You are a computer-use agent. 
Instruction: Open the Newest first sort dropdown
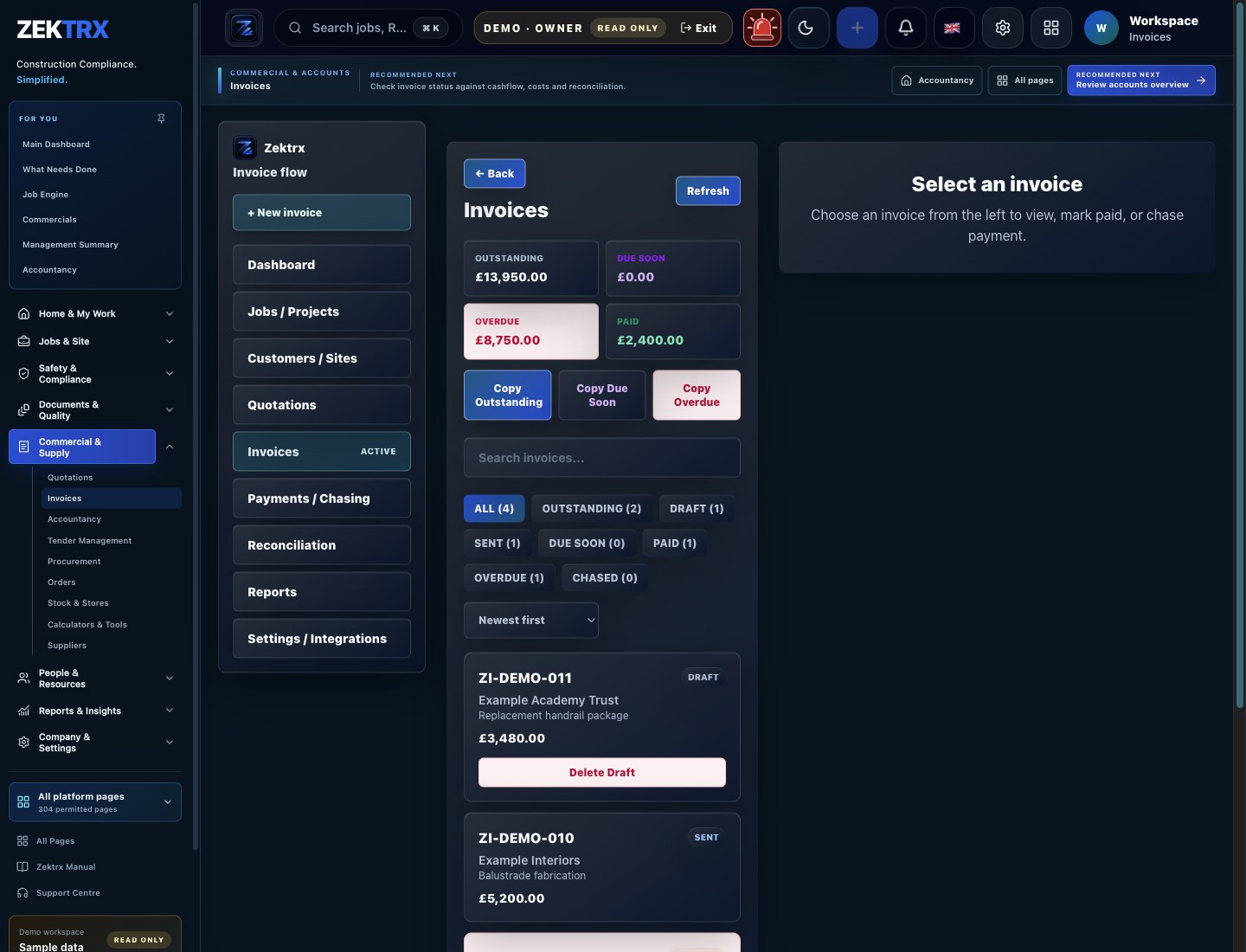531,621
